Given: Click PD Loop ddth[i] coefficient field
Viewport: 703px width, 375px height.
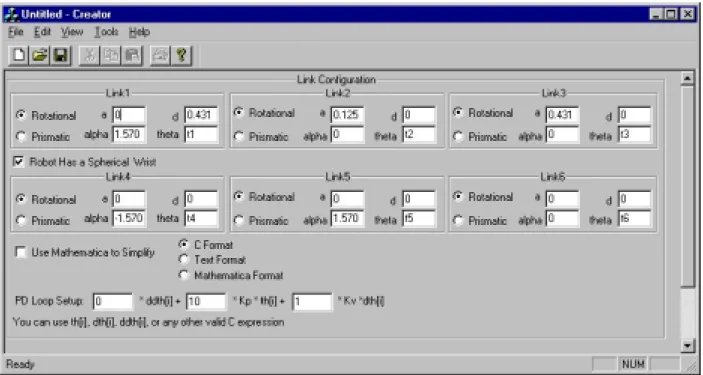Looking at the screenshot, I should point(113,301).
